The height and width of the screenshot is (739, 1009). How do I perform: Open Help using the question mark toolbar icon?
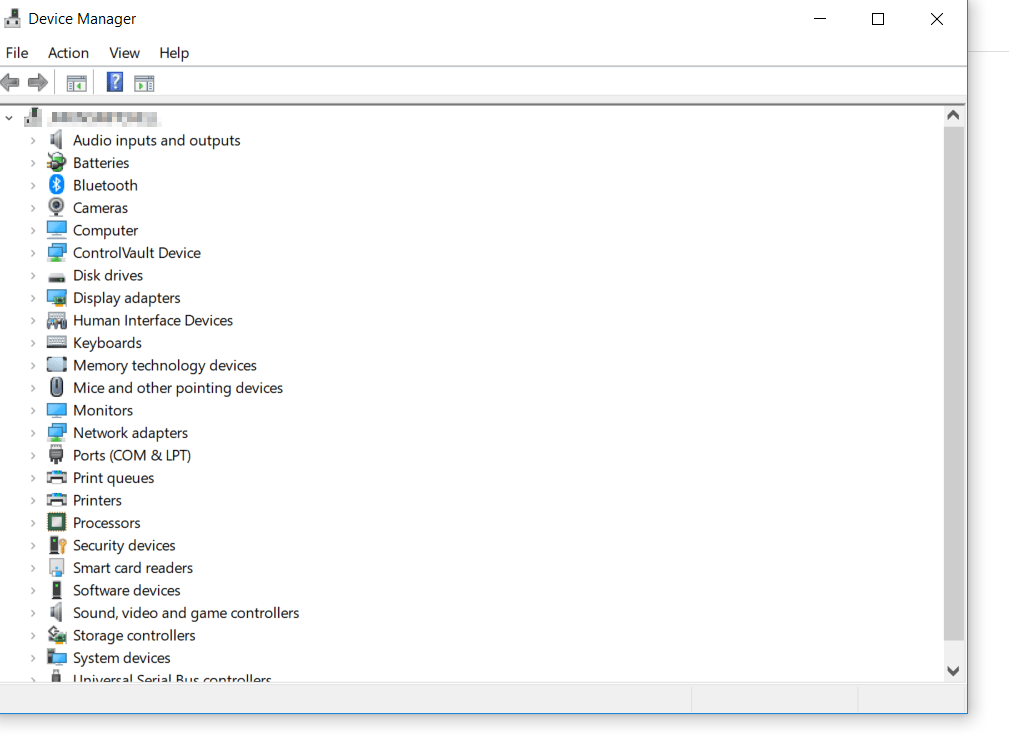(x=114, y=82)
